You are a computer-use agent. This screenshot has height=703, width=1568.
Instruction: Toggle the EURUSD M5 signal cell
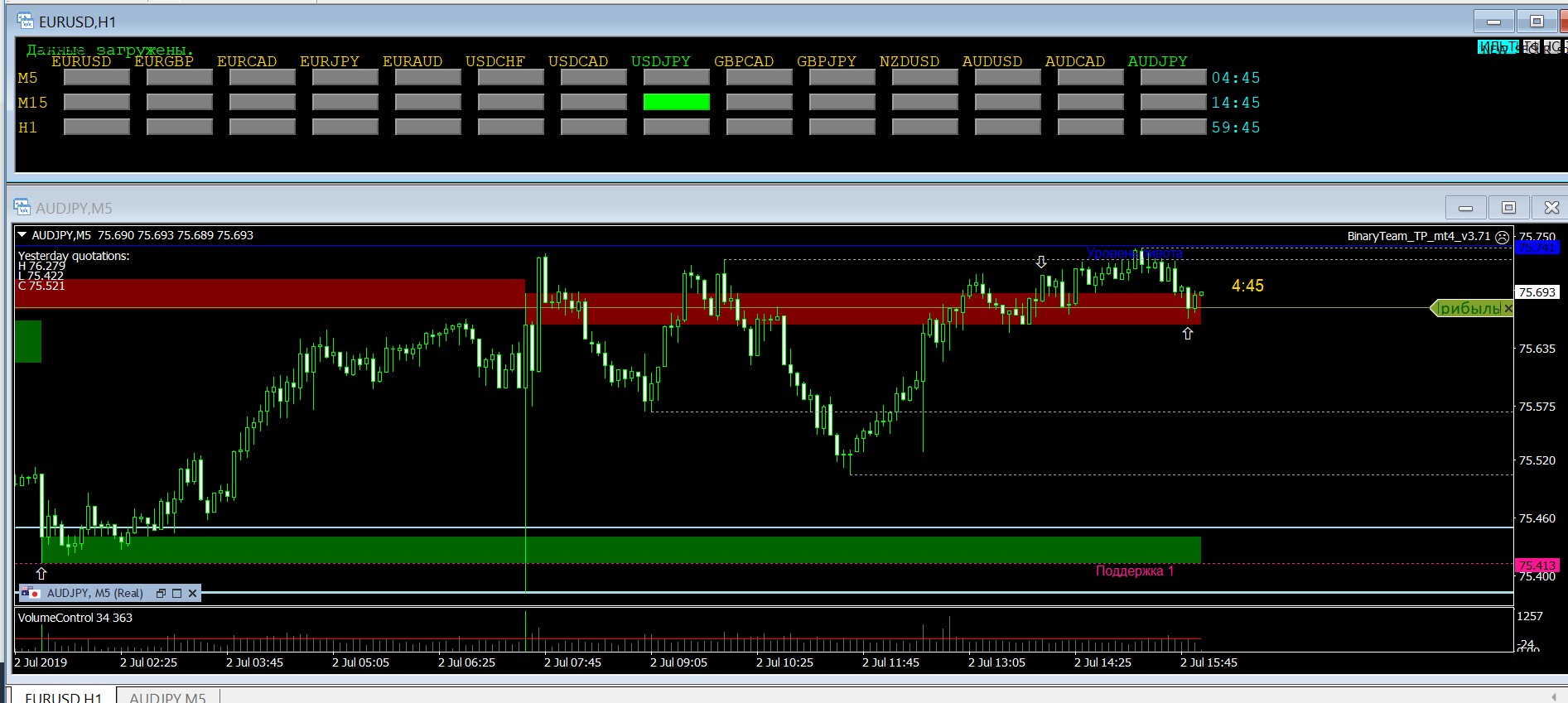click(x=97, y=77)
